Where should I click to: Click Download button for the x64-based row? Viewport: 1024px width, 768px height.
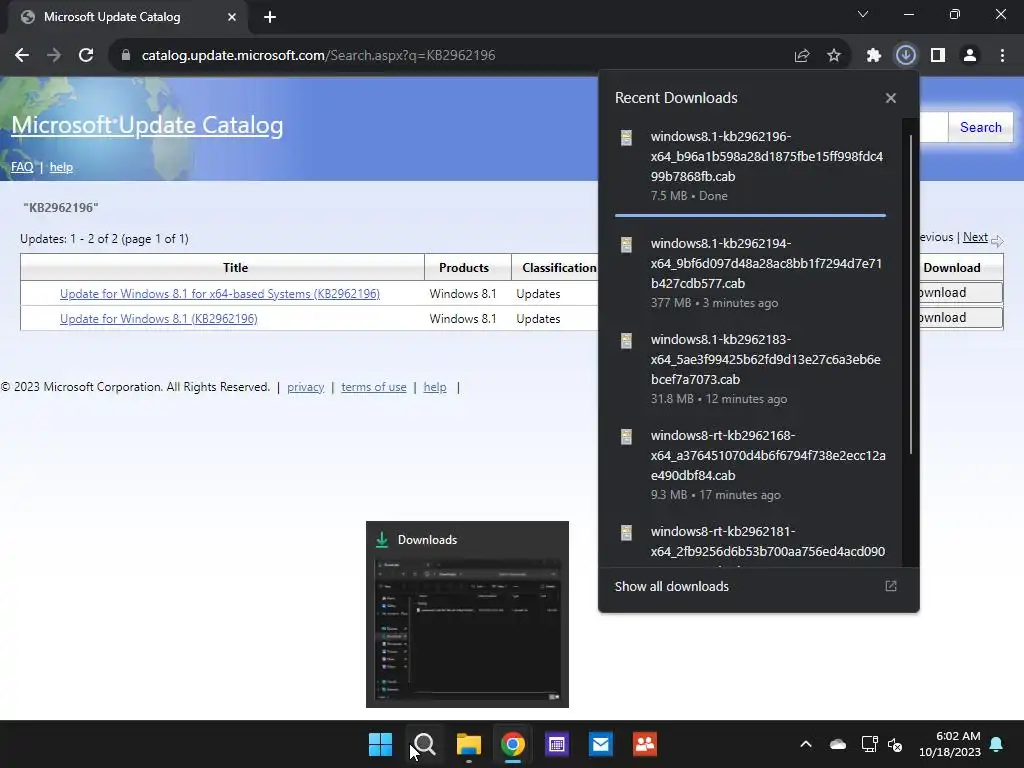tap(960, 293)
